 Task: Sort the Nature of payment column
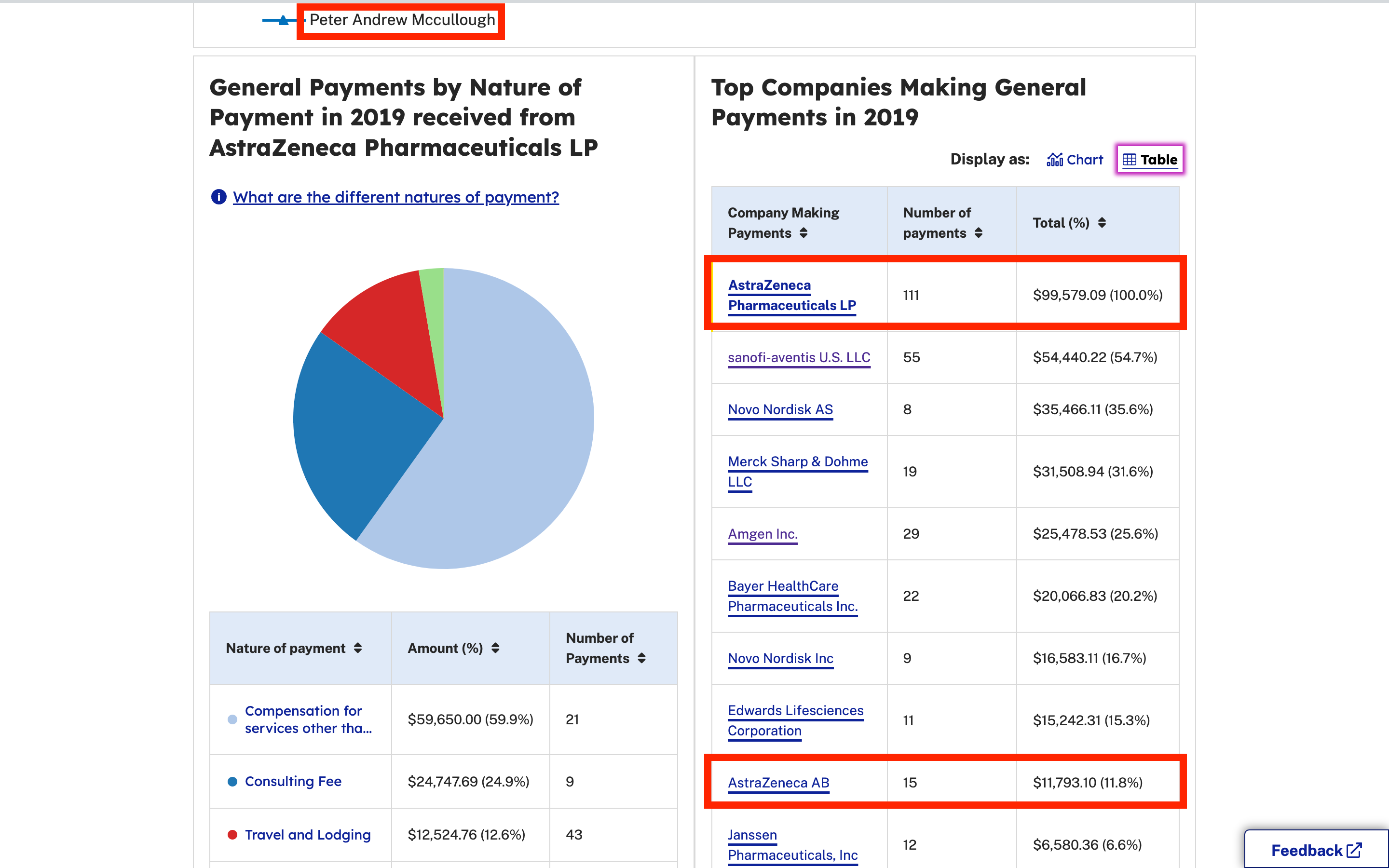tap(357, 648)
